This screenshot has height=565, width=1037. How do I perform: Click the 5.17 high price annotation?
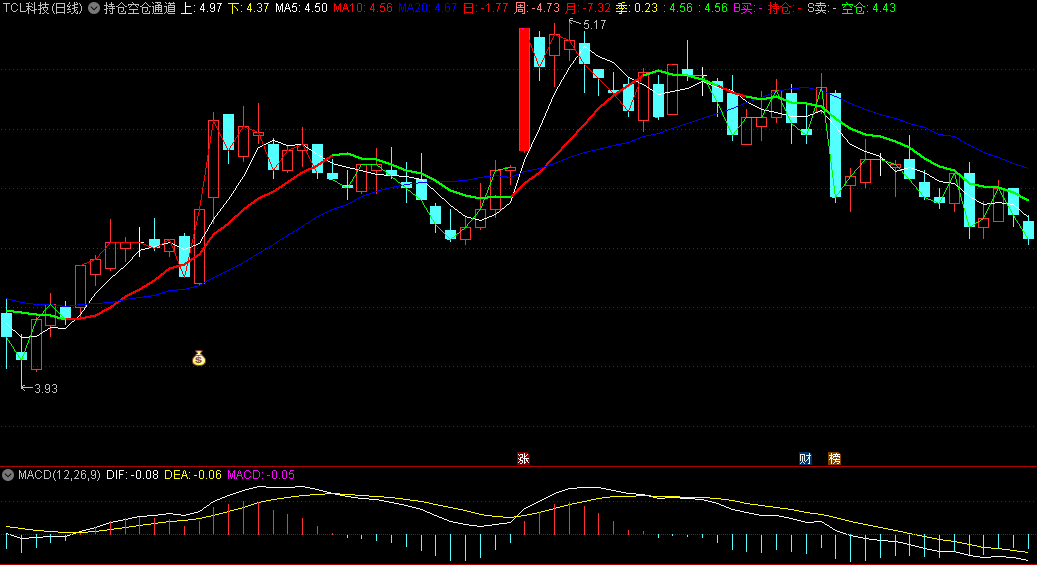coord(594,25)
